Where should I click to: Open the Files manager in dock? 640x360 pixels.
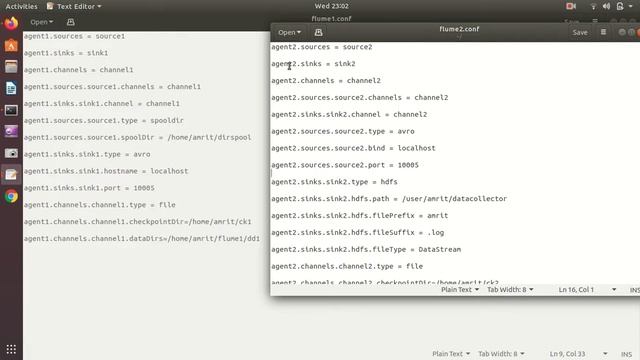point(11,67)
